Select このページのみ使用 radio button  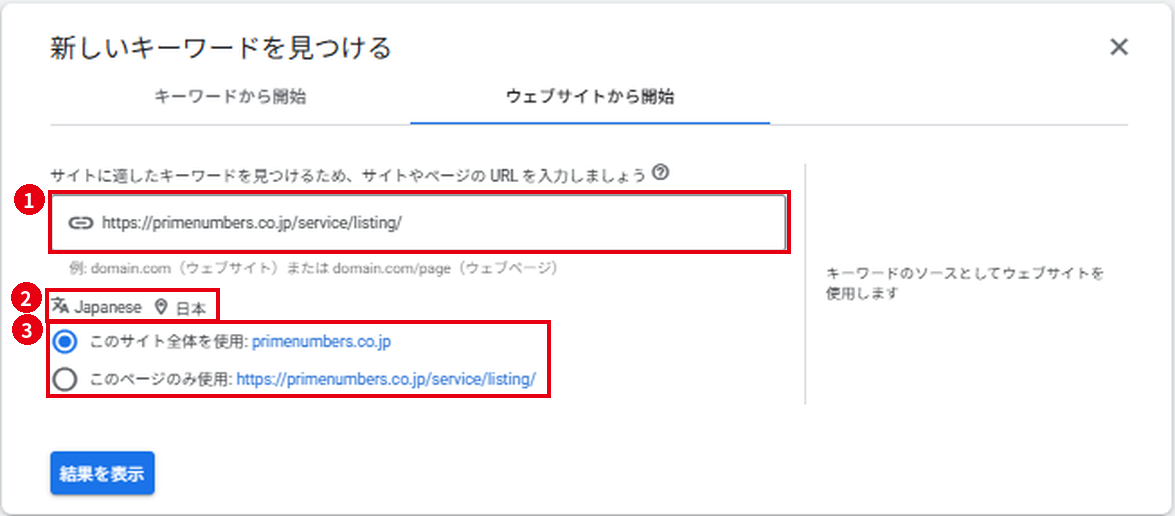(x=65, y=380)
